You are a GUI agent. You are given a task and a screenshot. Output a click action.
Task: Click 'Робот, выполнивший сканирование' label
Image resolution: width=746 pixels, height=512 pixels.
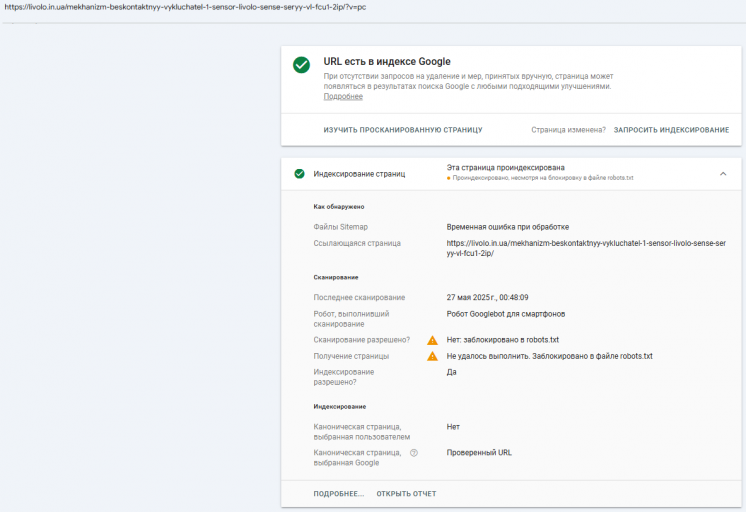click(x=351, y=319)
